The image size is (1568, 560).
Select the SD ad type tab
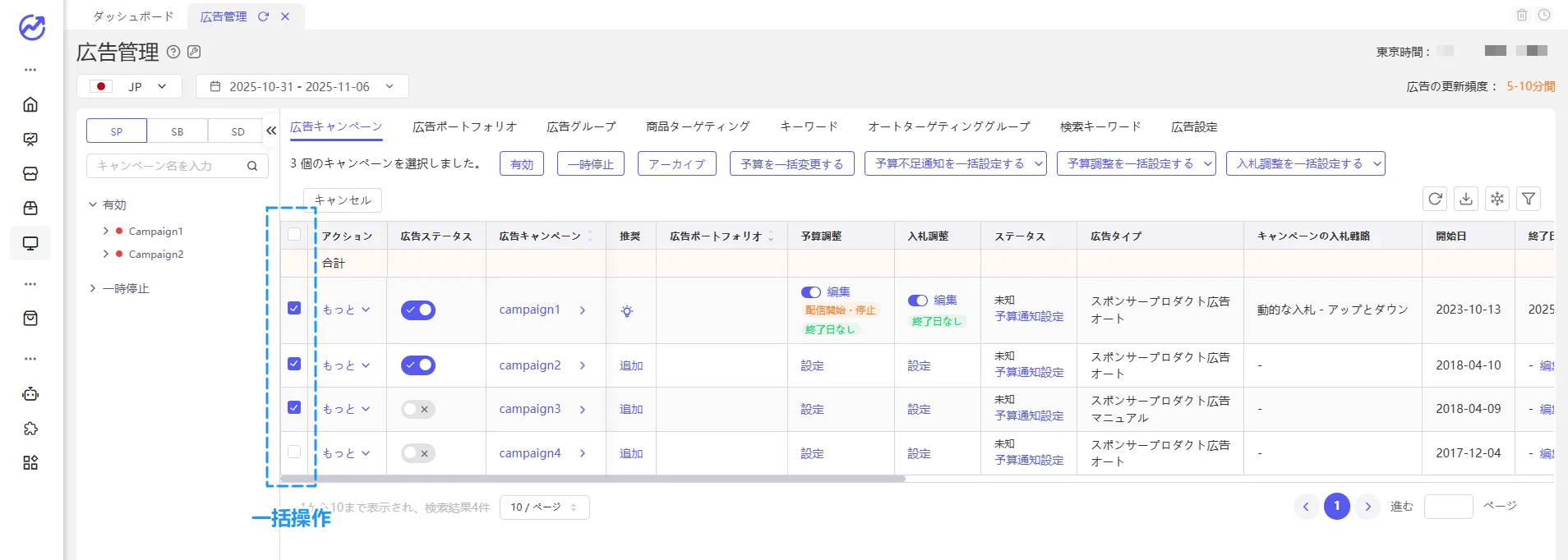238,131
